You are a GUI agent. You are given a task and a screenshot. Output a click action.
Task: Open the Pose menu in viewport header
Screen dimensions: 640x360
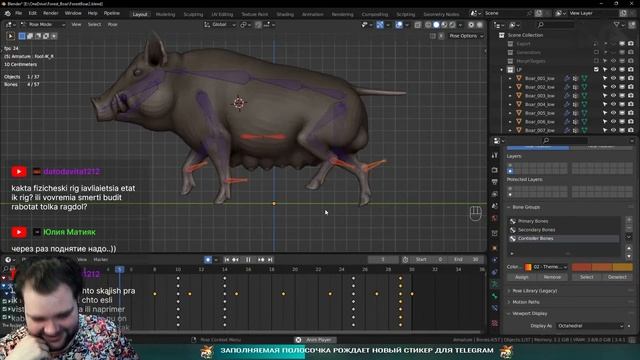(x=112, y=24)
